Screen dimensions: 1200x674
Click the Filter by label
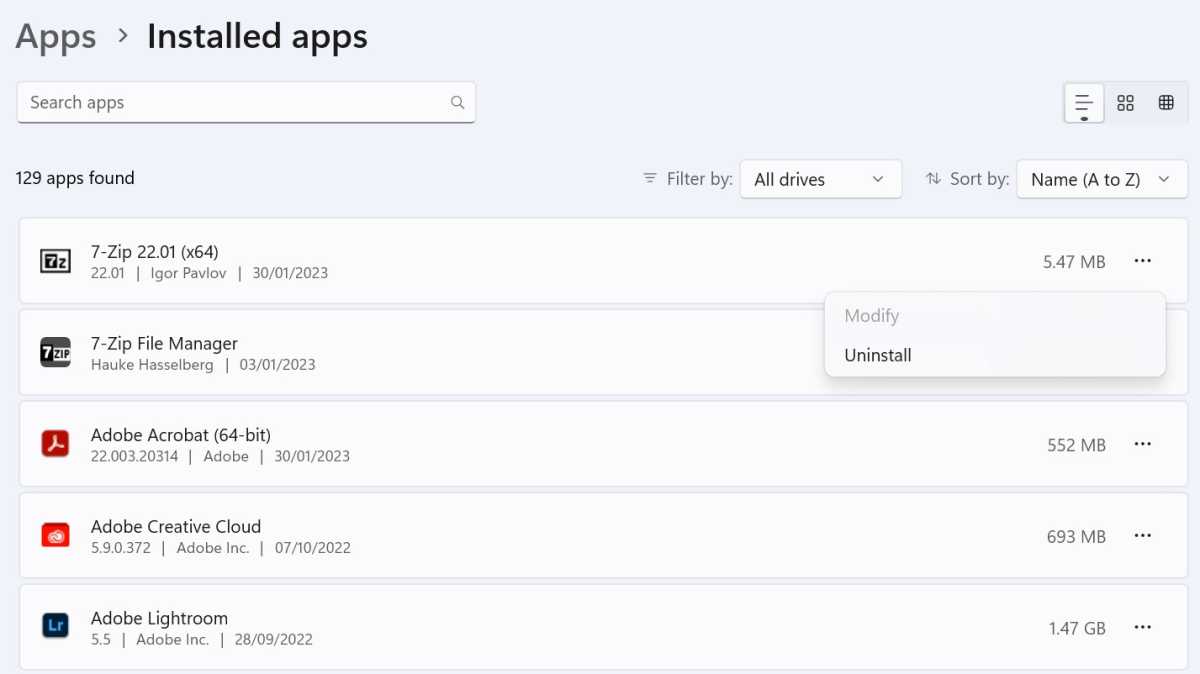click(x=700, y=179)
